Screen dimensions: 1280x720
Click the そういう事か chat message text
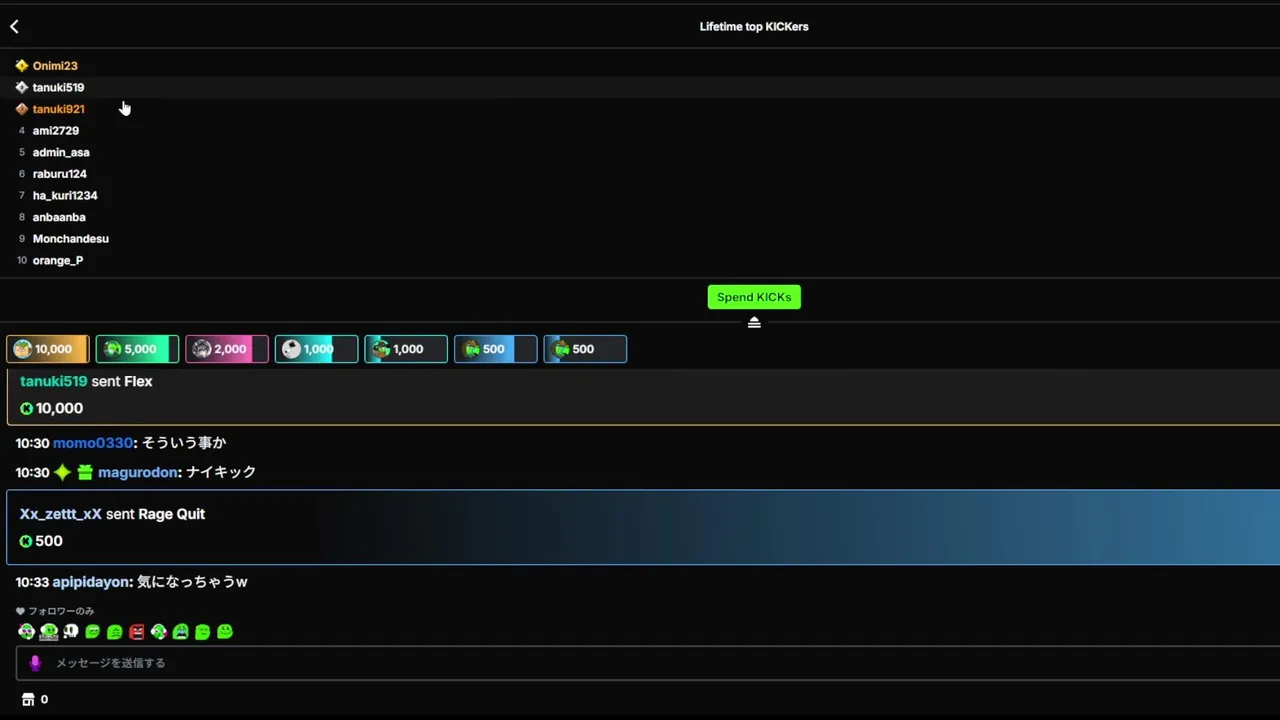pyautogui.click(x=184, y=443)
